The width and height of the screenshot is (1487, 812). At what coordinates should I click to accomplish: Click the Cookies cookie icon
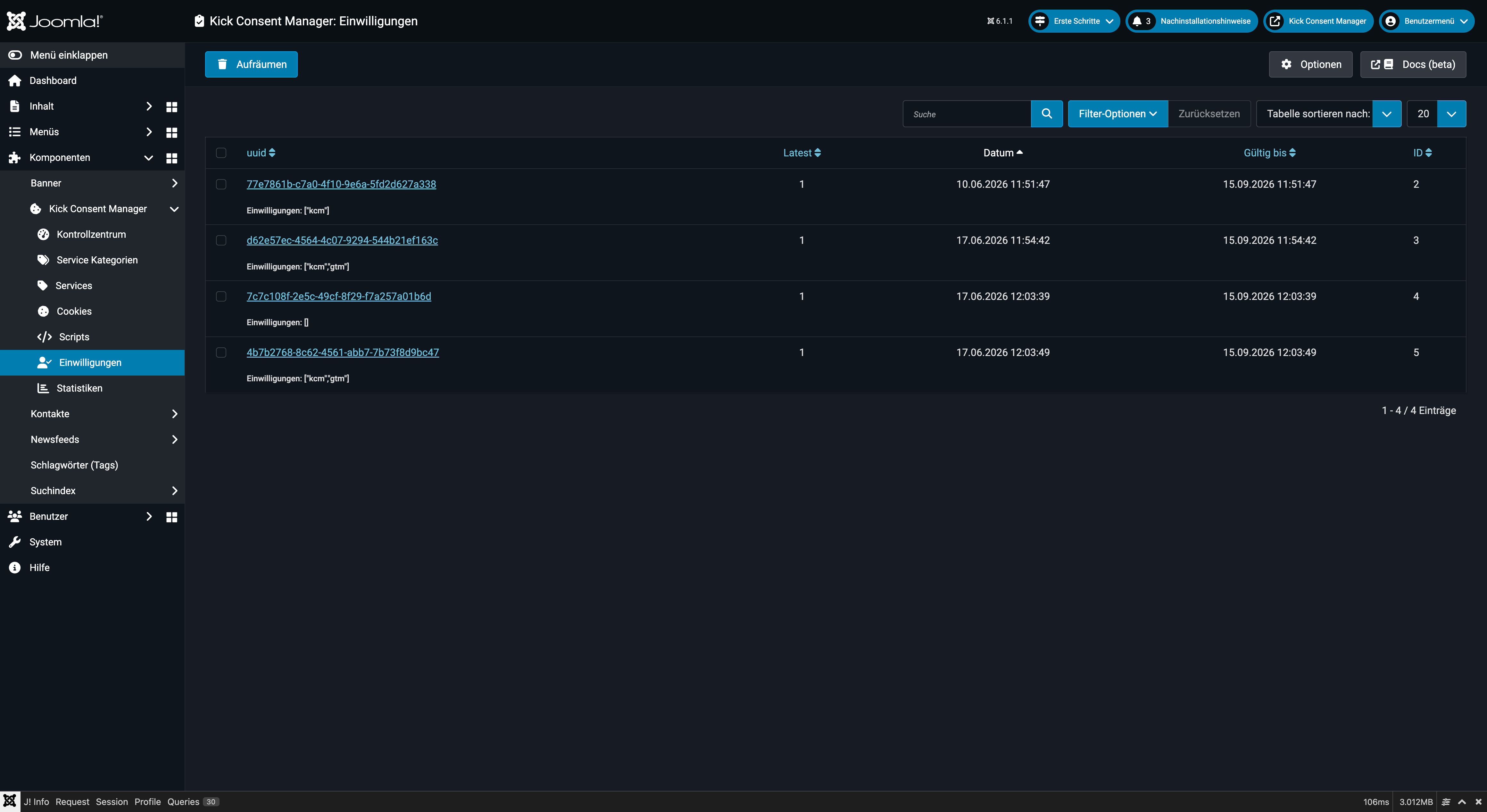43,312
